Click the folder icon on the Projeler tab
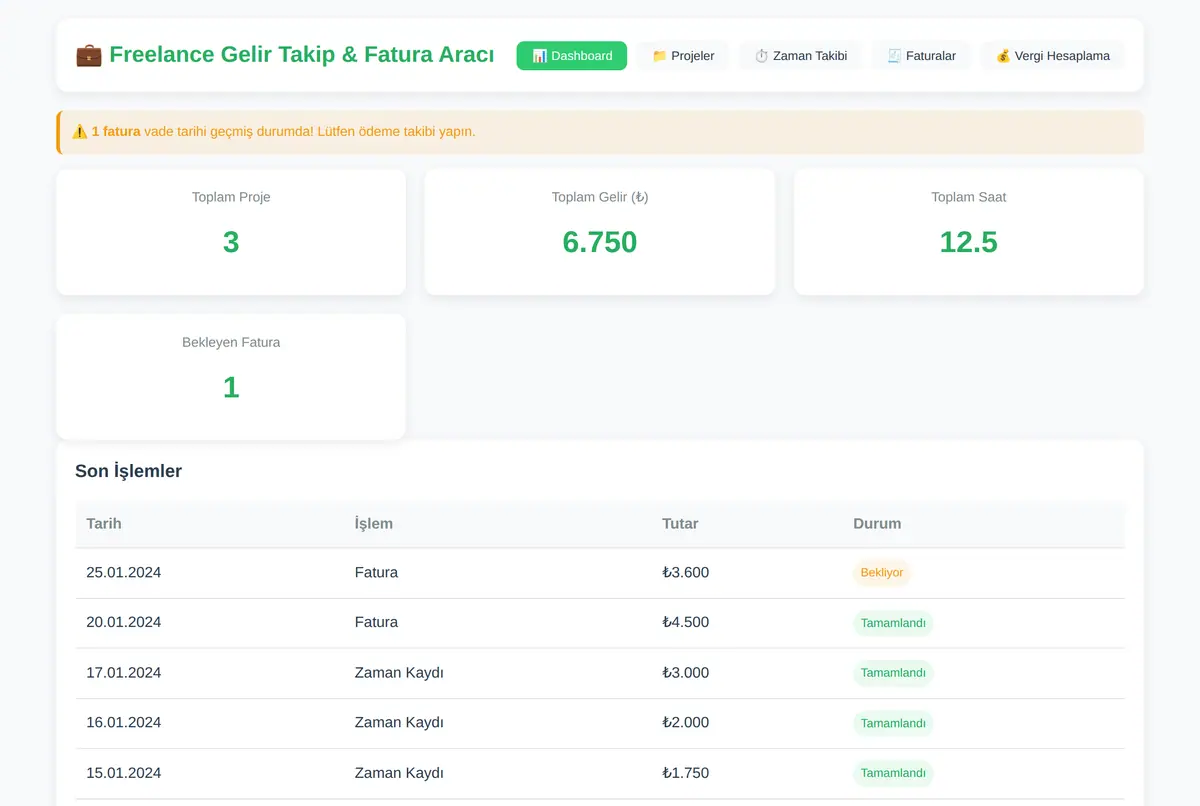This screenshot has height=806, width=1200. pyautogui.click(x=659, y=56)
